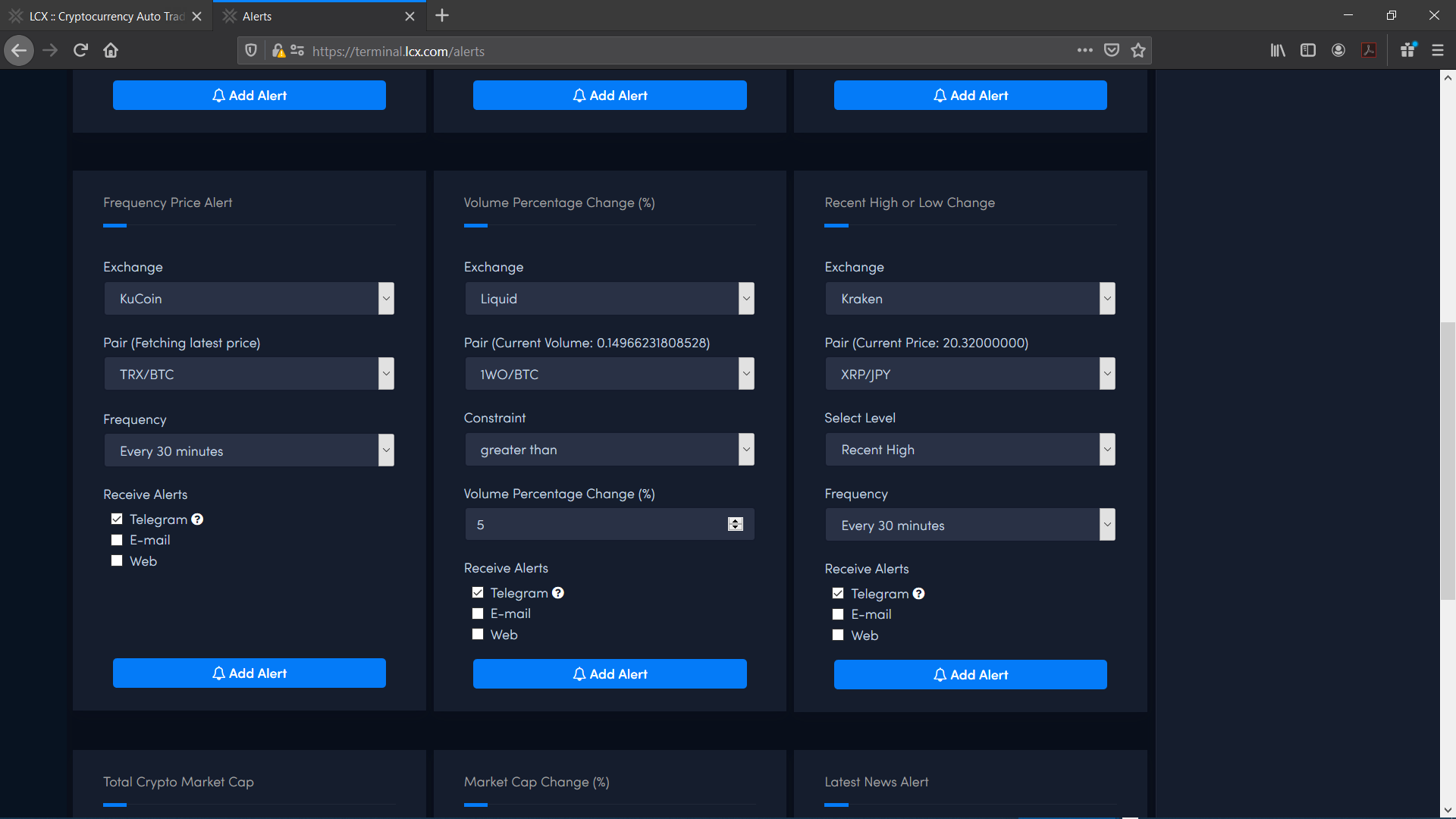Save page to Pocket icon
The height and width of the screenshot is (819, 1456).
1112,50
